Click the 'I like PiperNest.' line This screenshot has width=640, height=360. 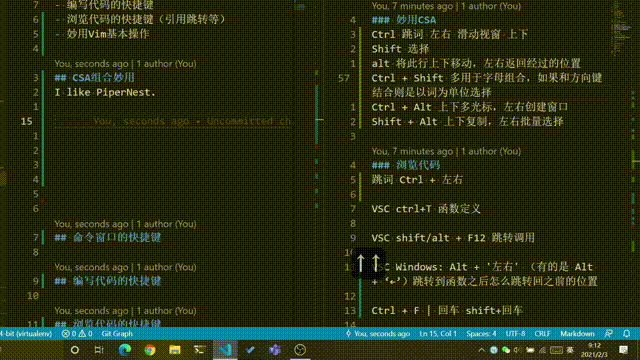click(105, 92)
